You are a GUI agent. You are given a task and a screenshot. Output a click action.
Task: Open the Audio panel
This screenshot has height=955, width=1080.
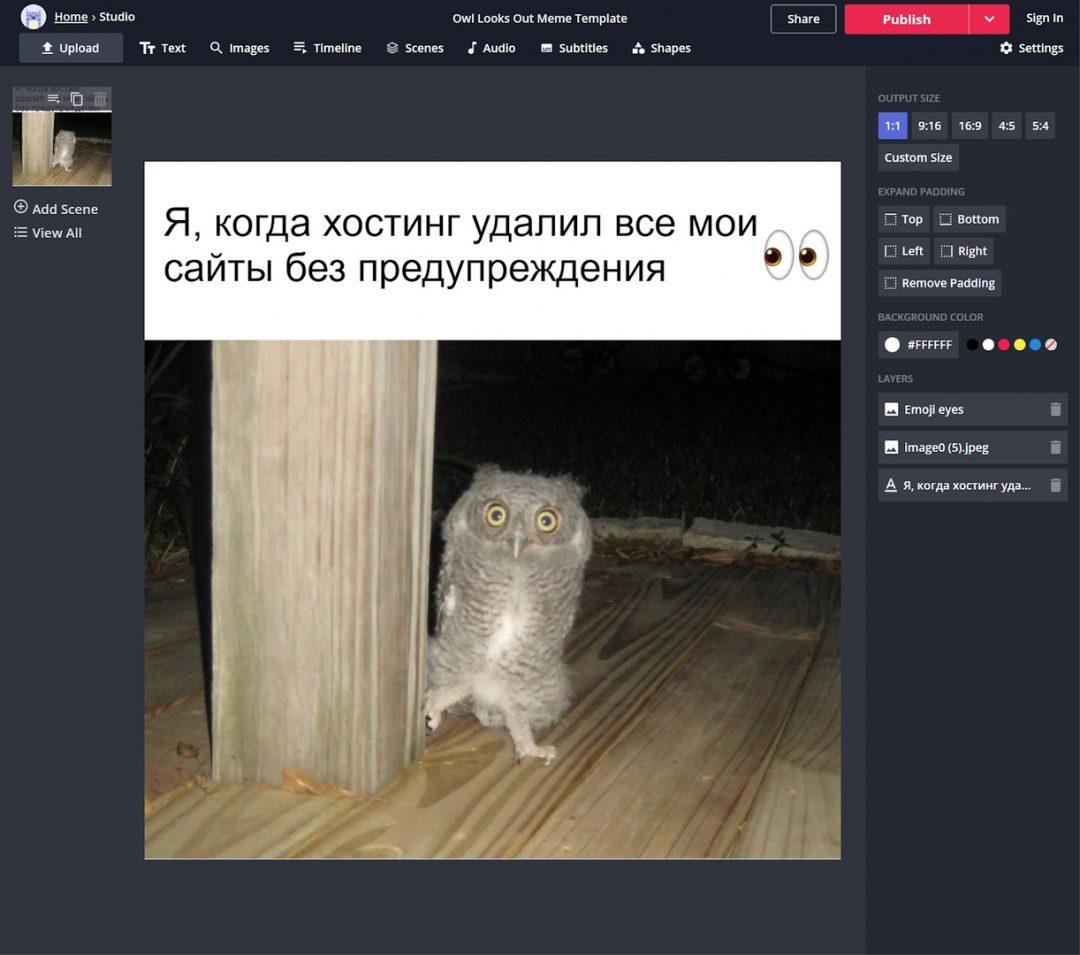[491, 47]
